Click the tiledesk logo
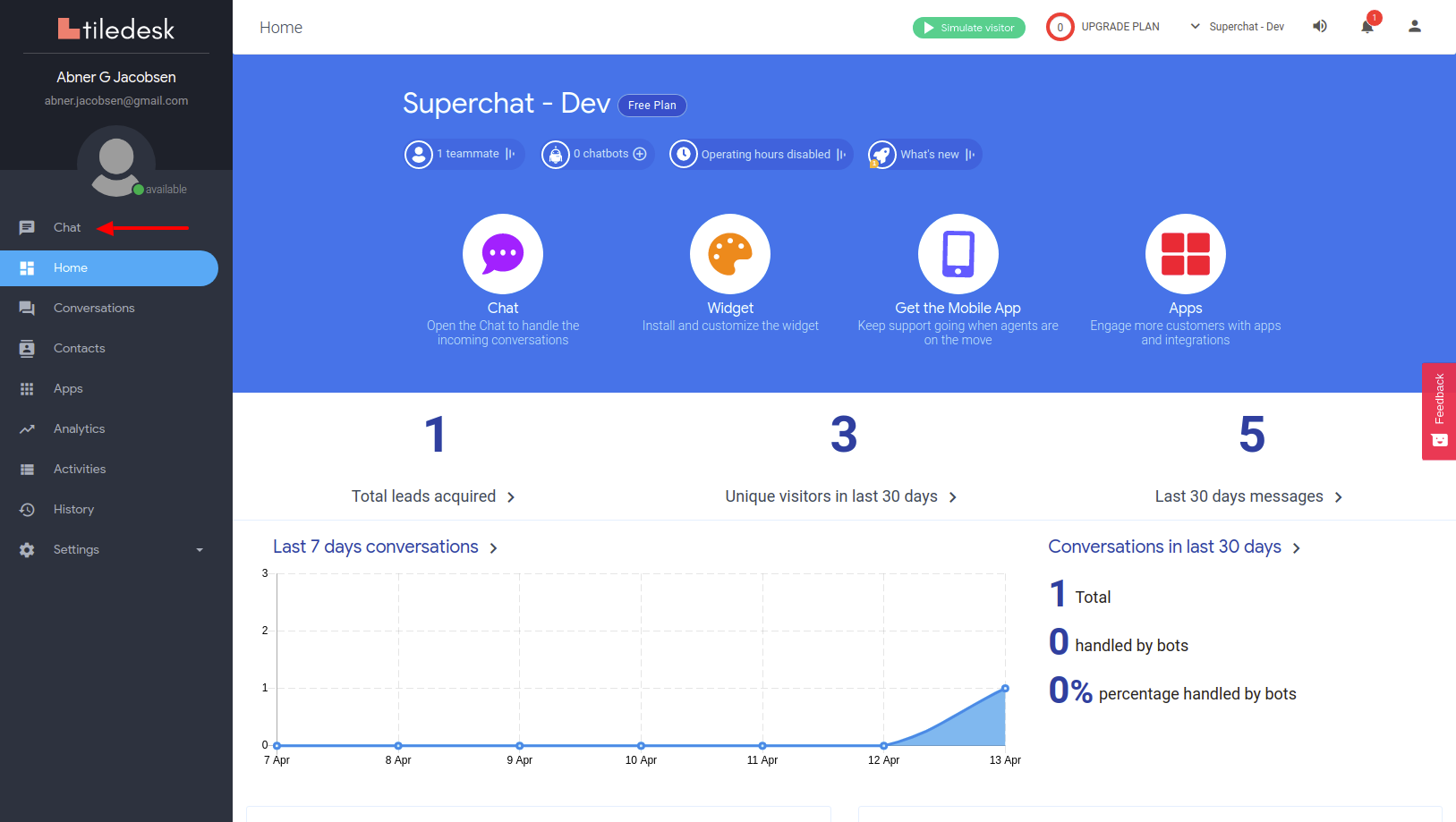 click(x=116, y=29)
